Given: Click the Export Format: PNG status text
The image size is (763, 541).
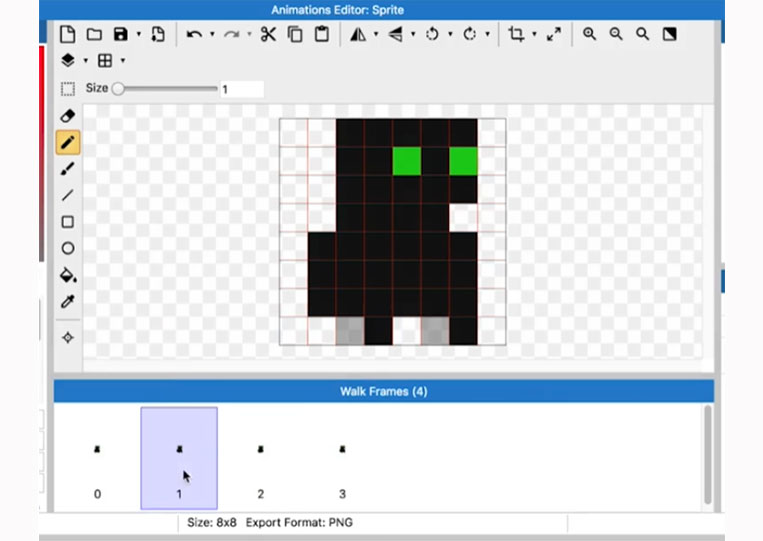Looking at the screenshot, I should 299,523.
